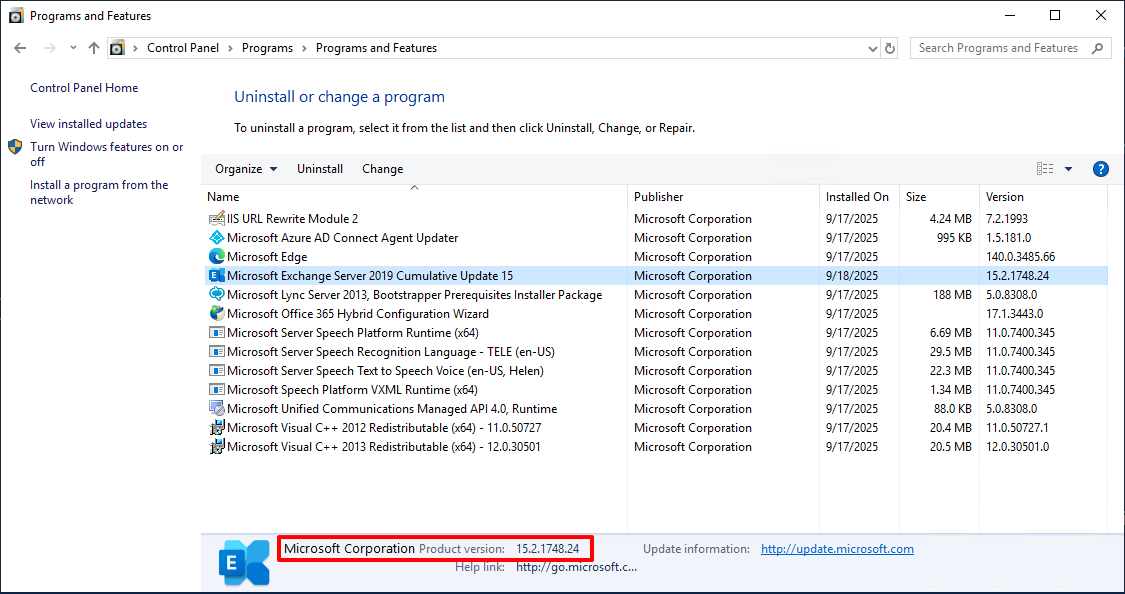The image size is (1125, 594).
Task: Go back with the left arrow button
Action: click(20, 48)
